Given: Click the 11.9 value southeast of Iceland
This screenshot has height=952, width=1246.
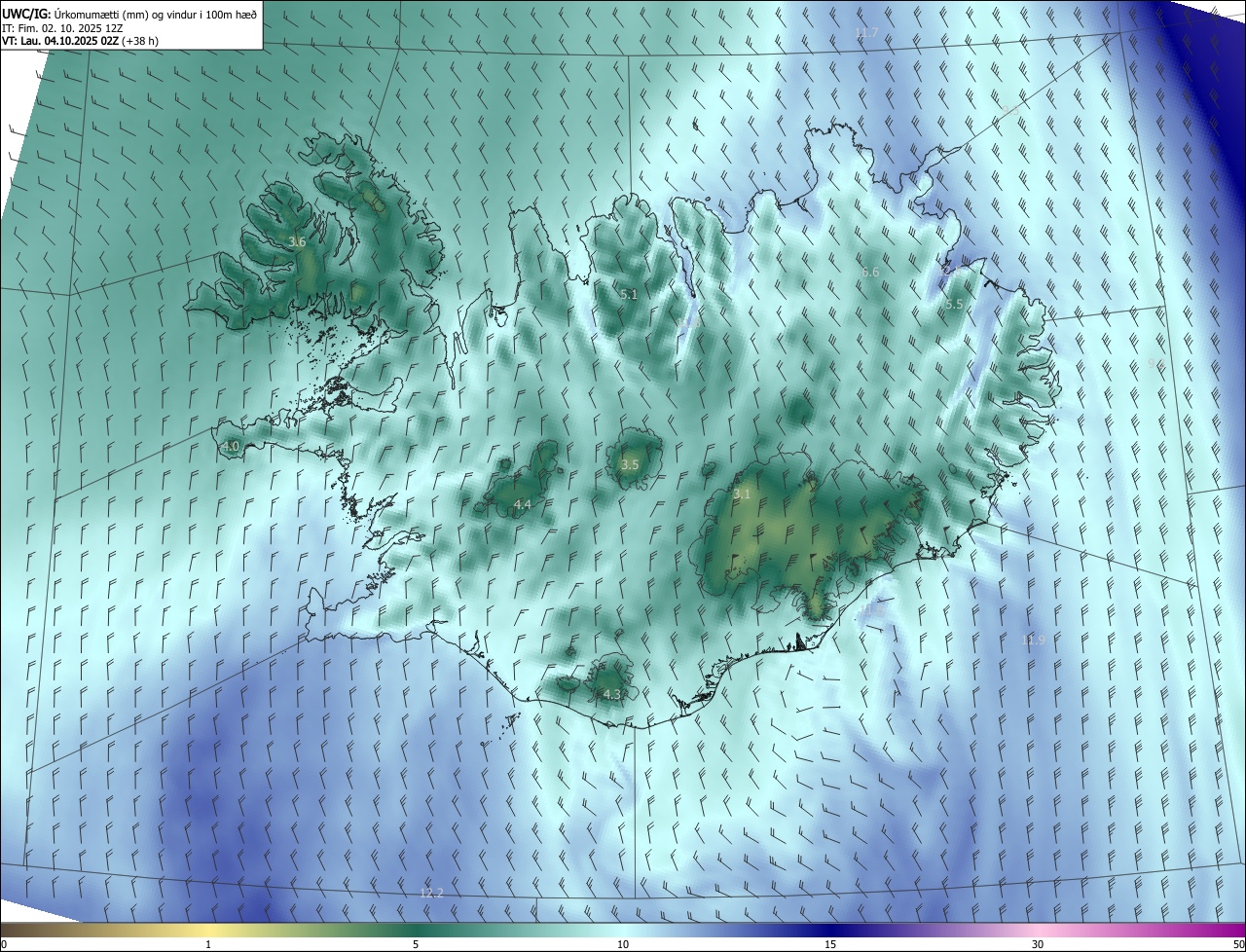Looking at the screenshot, I should 1033,640.
